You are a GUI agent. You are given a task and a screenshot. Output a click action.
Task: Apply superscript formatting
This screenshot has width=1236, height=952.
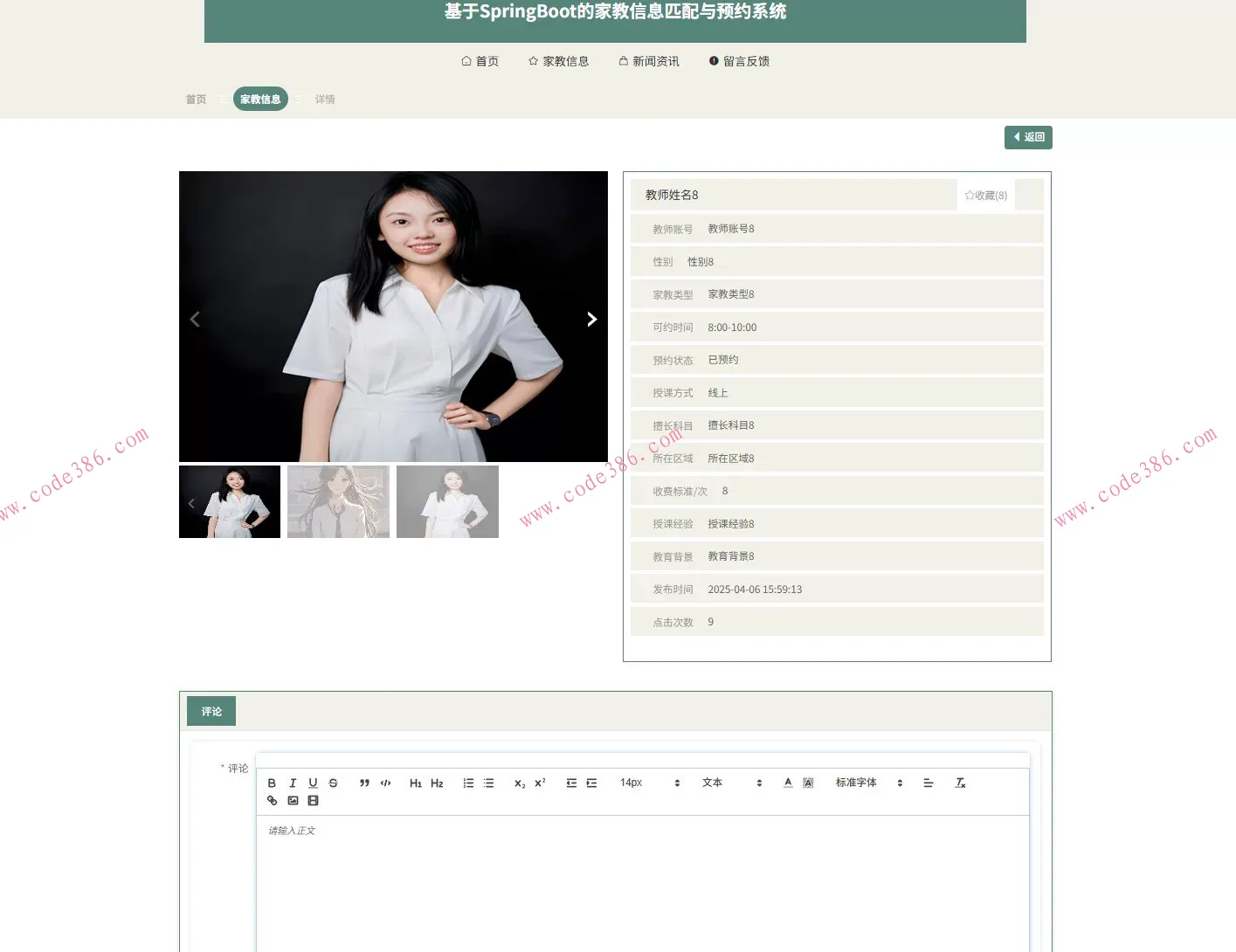tap(539, 783)
